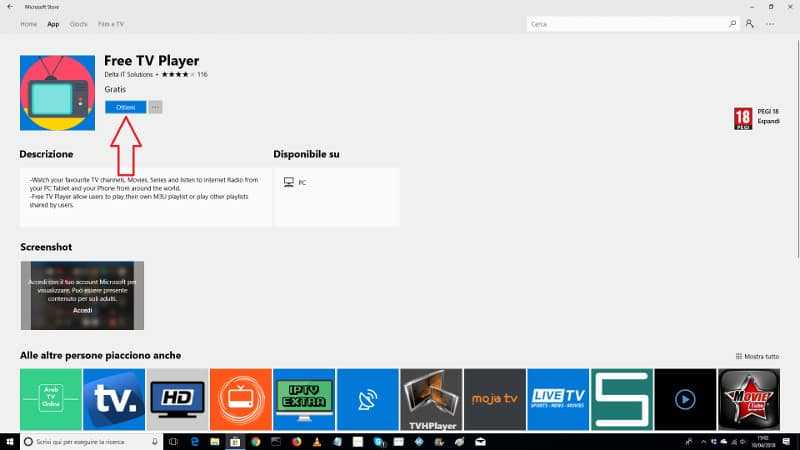Open the orange TV circle app tile

(x=241, y=399)
